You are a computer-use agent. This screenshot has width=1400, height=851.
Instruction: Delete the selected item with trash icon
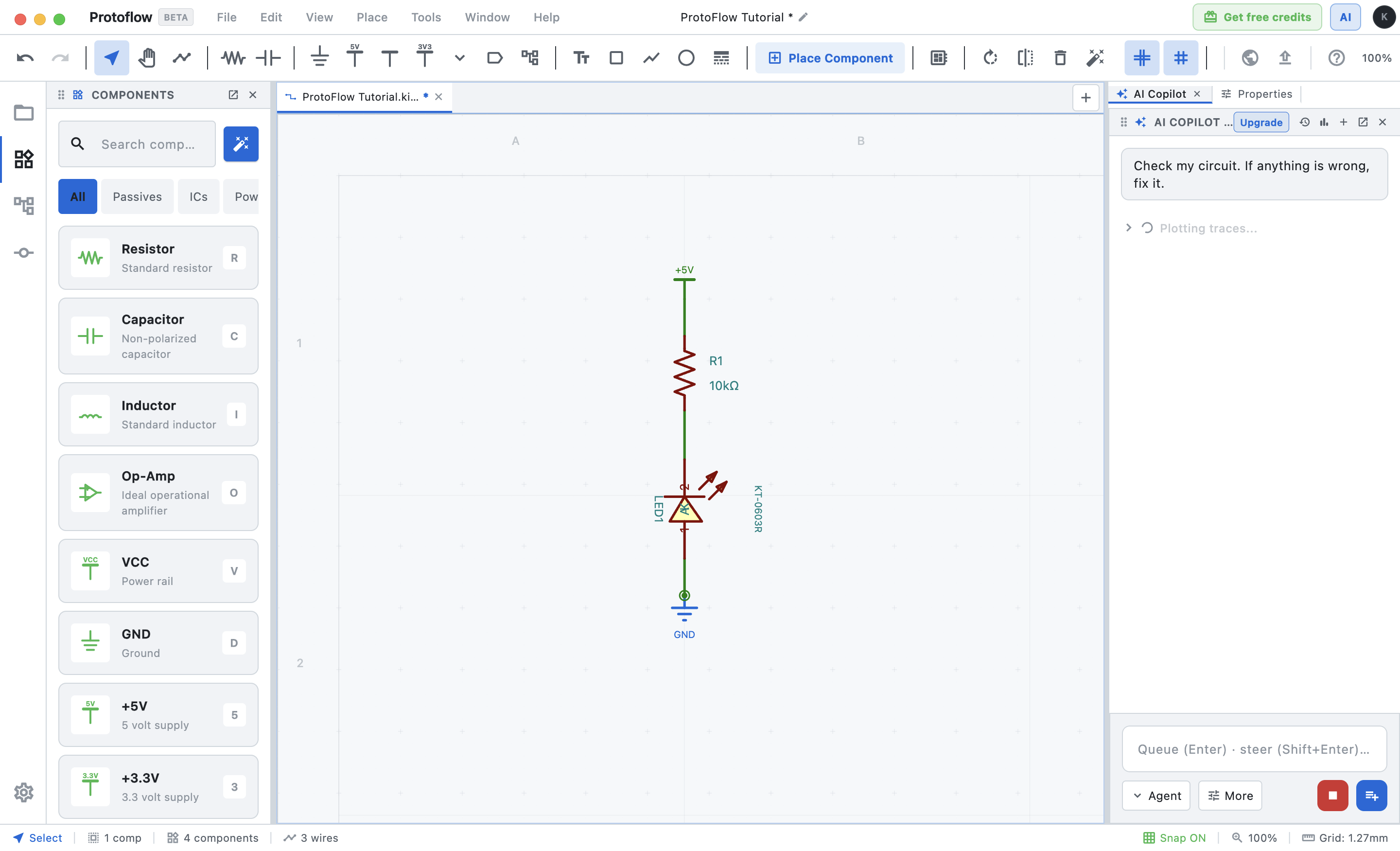pyautogui.click(x=1060, y=58)
